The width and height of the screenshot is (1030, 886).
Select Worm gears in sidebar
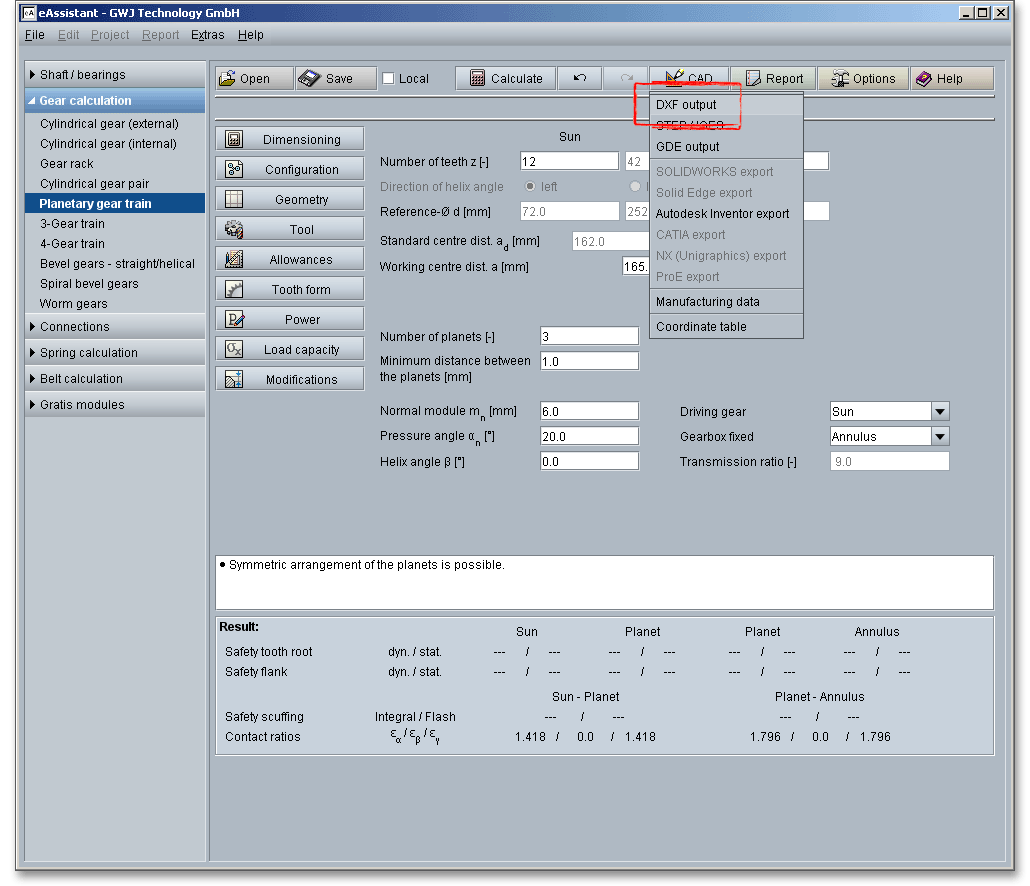73,304
